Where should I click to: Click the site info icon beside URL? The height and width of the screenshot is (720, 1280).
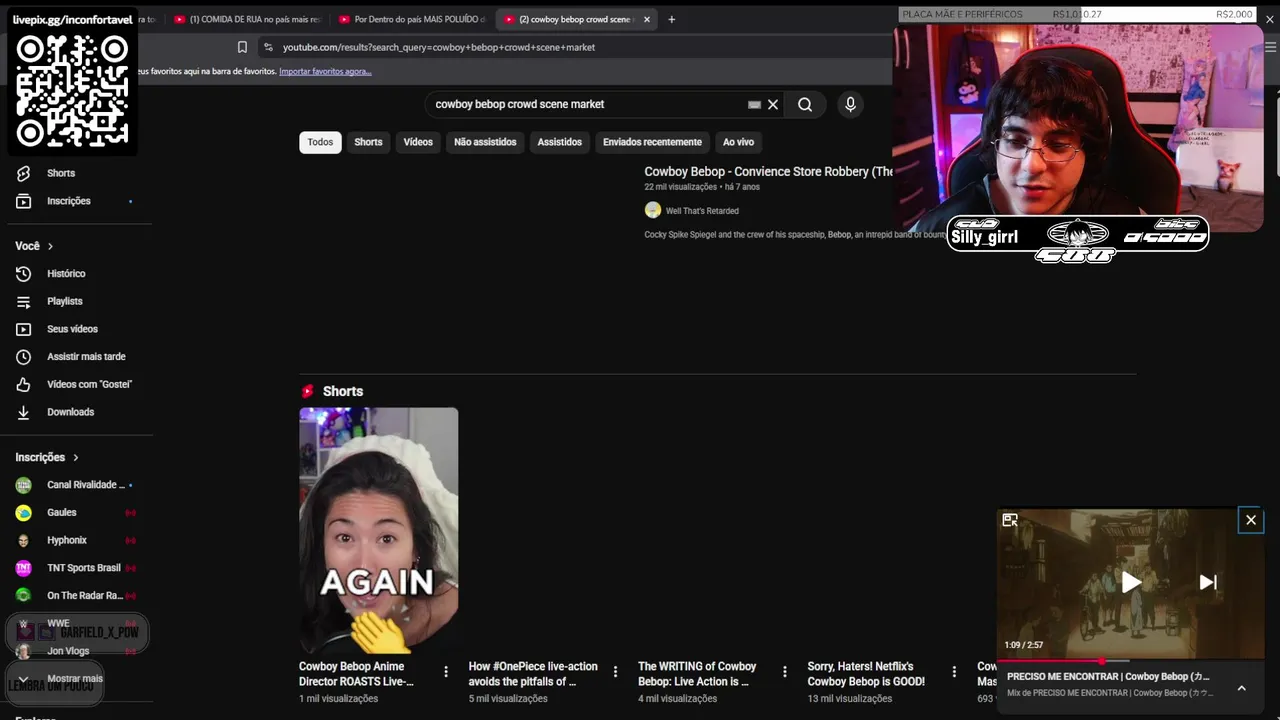tap(268, 47)
